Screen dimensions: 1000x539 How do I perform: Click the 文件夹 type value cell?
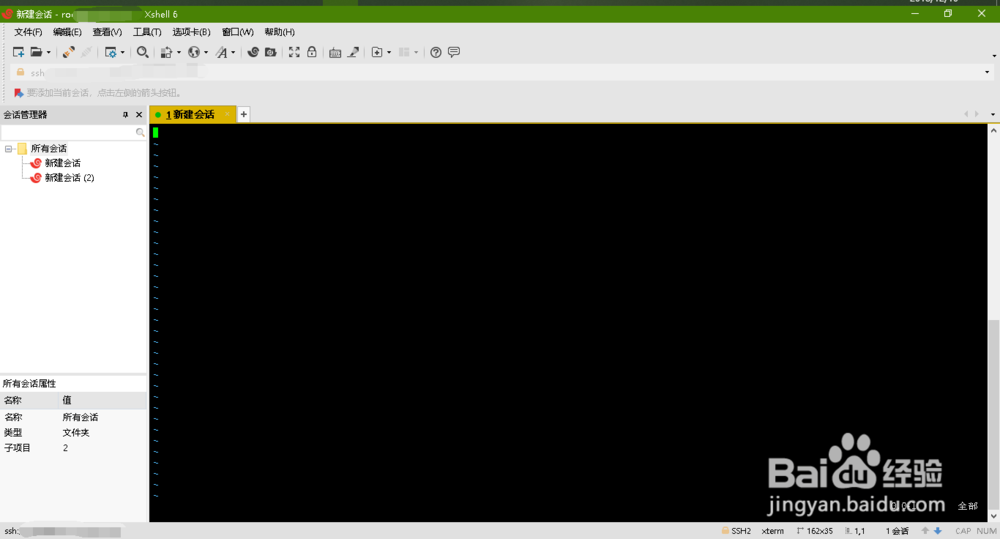76,432
